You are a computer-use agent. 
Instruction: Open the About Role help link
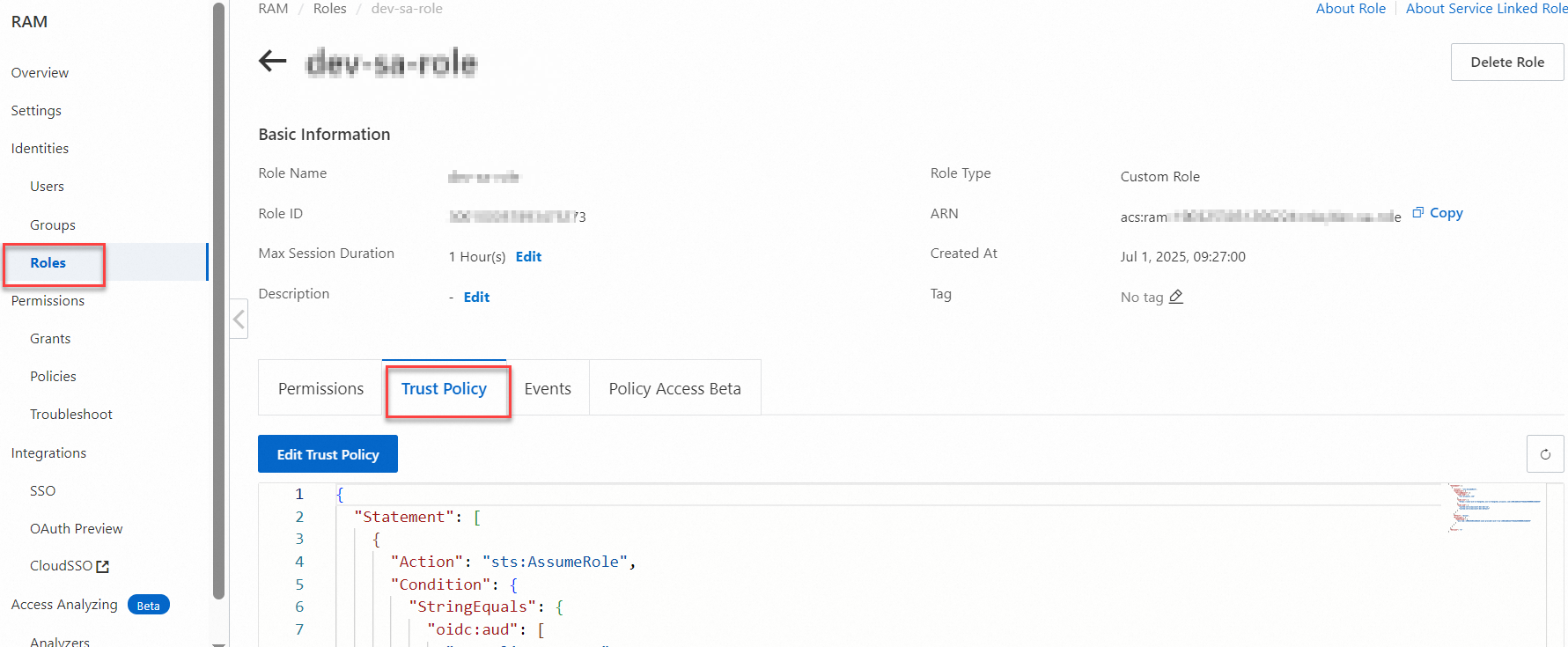tap(1351, 9)
